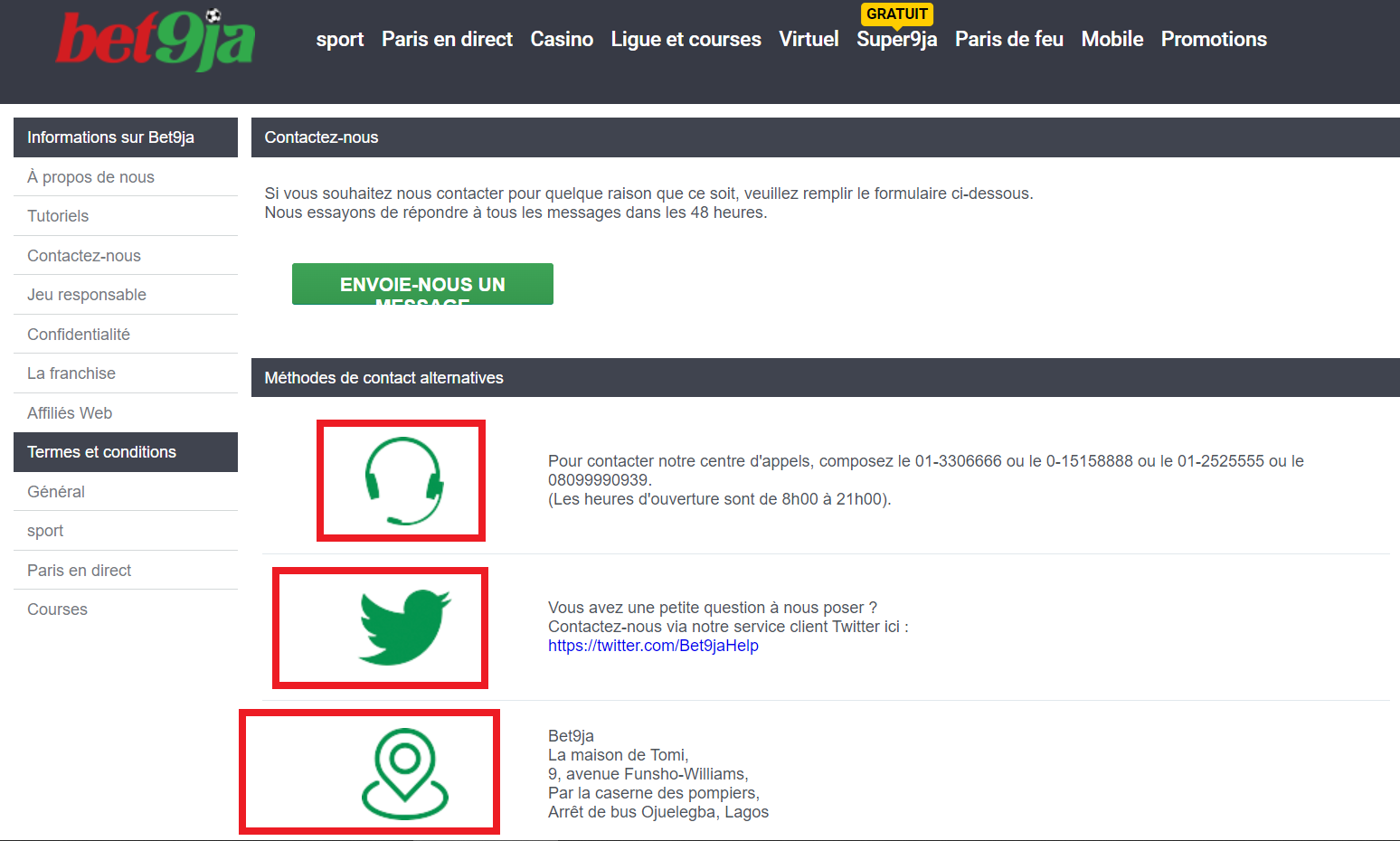Click the green Twitter bird icon
Viewport: 1400px width, 841px height.
tap(404, 628)
